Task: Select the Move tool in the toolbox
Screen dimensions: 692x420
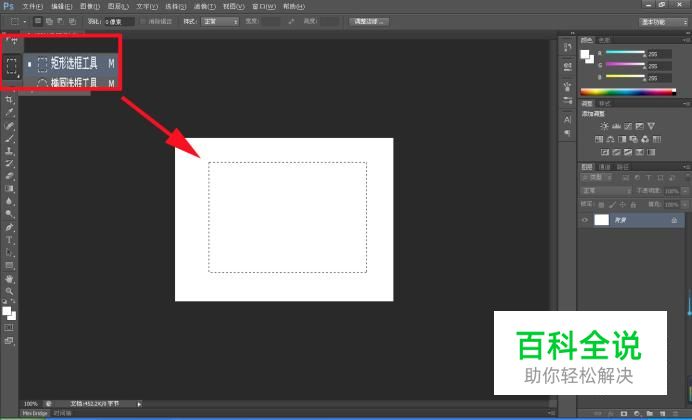Action: (x=12, y=41)
